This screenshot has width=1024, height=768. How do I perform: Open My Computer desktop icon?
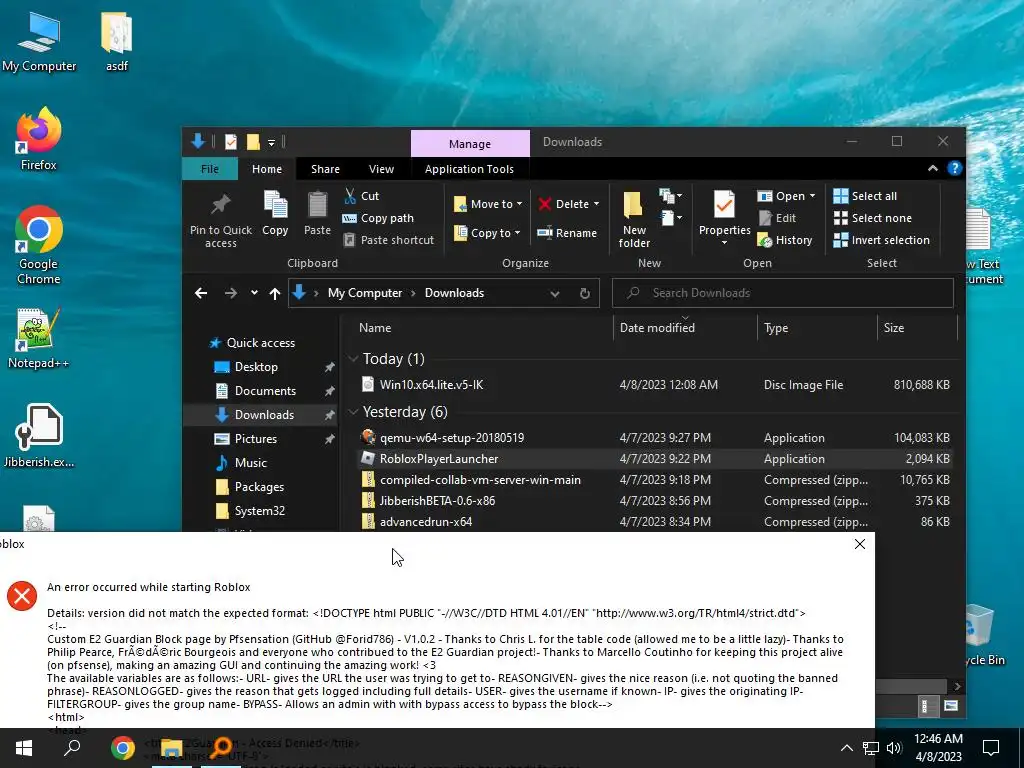39,41
